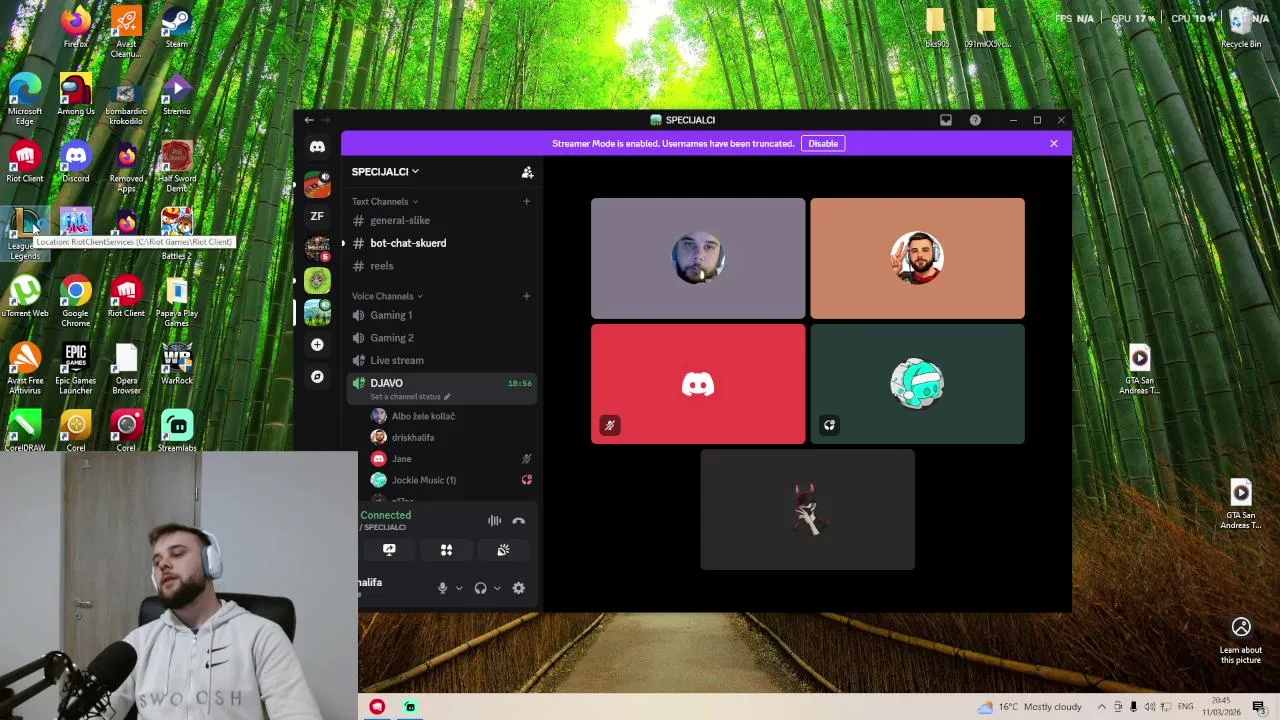This screenshot has height=720, width=1280.
Task: Open the ZF server in sidebar
Action: [x=317, y=216]
